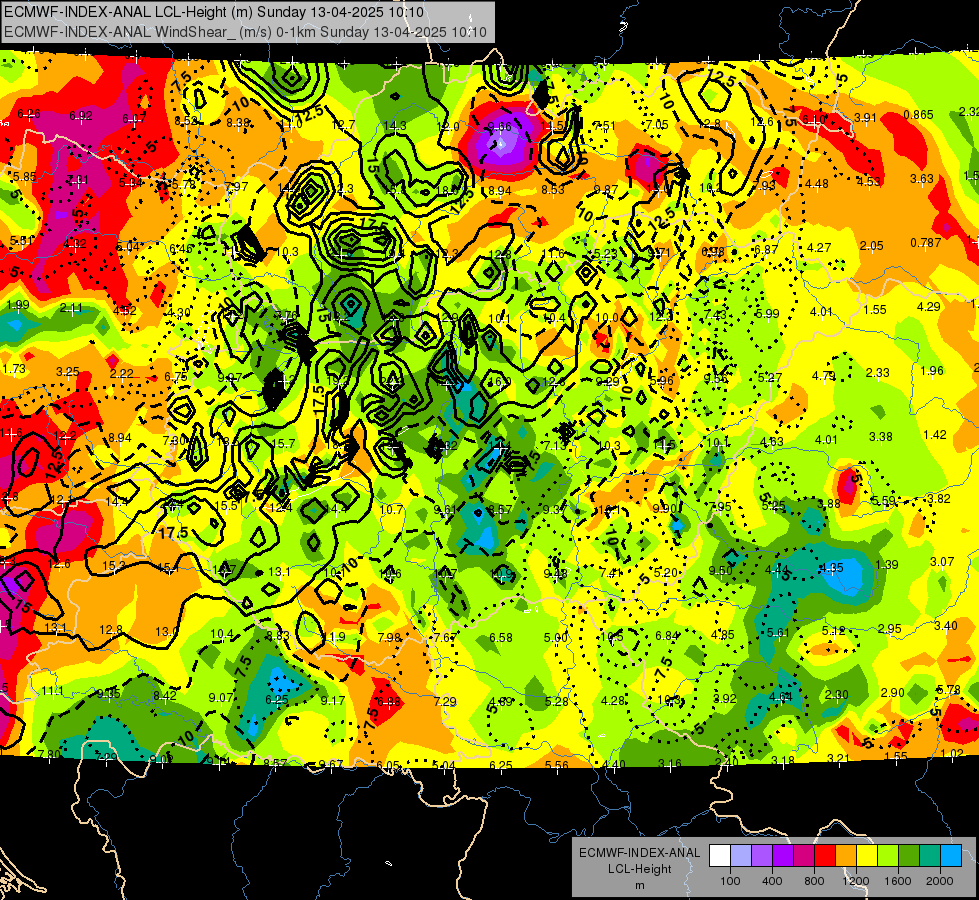Click the magenta legend swatch
The width and height of the screenshot is (979, 900).
[804, 856]
